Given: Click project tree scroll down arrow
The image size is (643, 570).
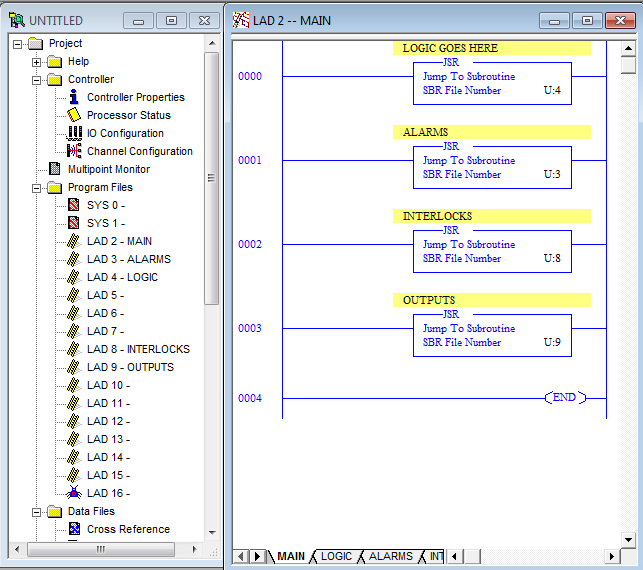Looking at the screenshot, I should tap(212, 532).
